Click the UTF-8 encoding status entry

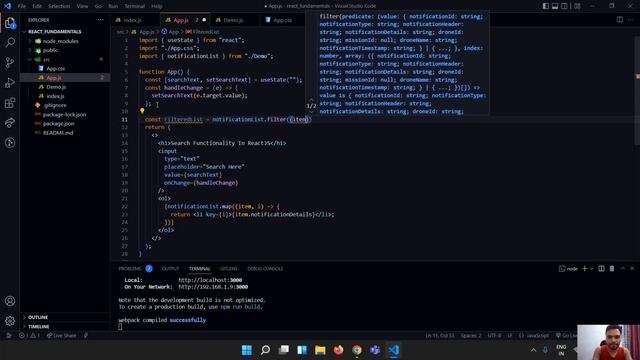pos(494,336)
